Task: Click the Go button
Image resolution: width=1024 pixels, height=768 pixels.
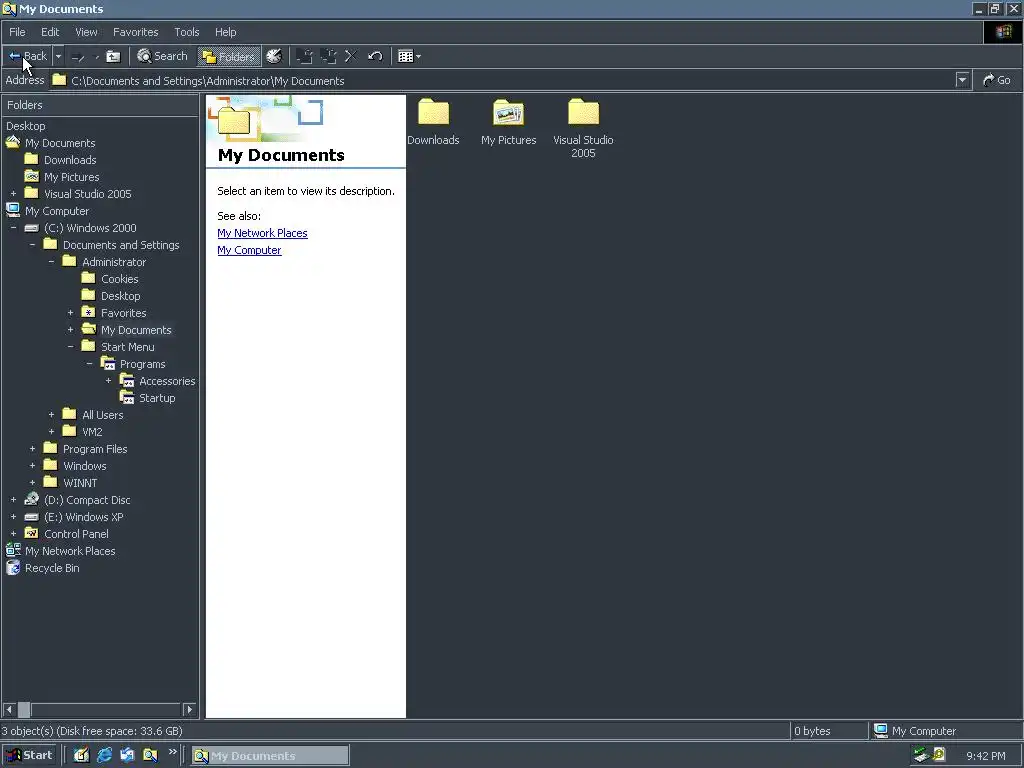Action: [x=997, y=80]
